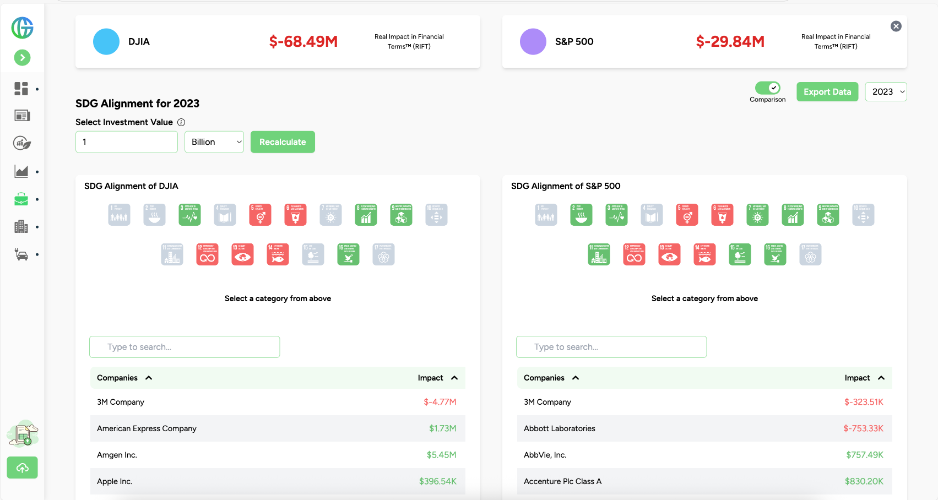Select the Accenture Plc Class A row
Image resolution: width=938 pixels, height=500 pixels.
point(704,481)
